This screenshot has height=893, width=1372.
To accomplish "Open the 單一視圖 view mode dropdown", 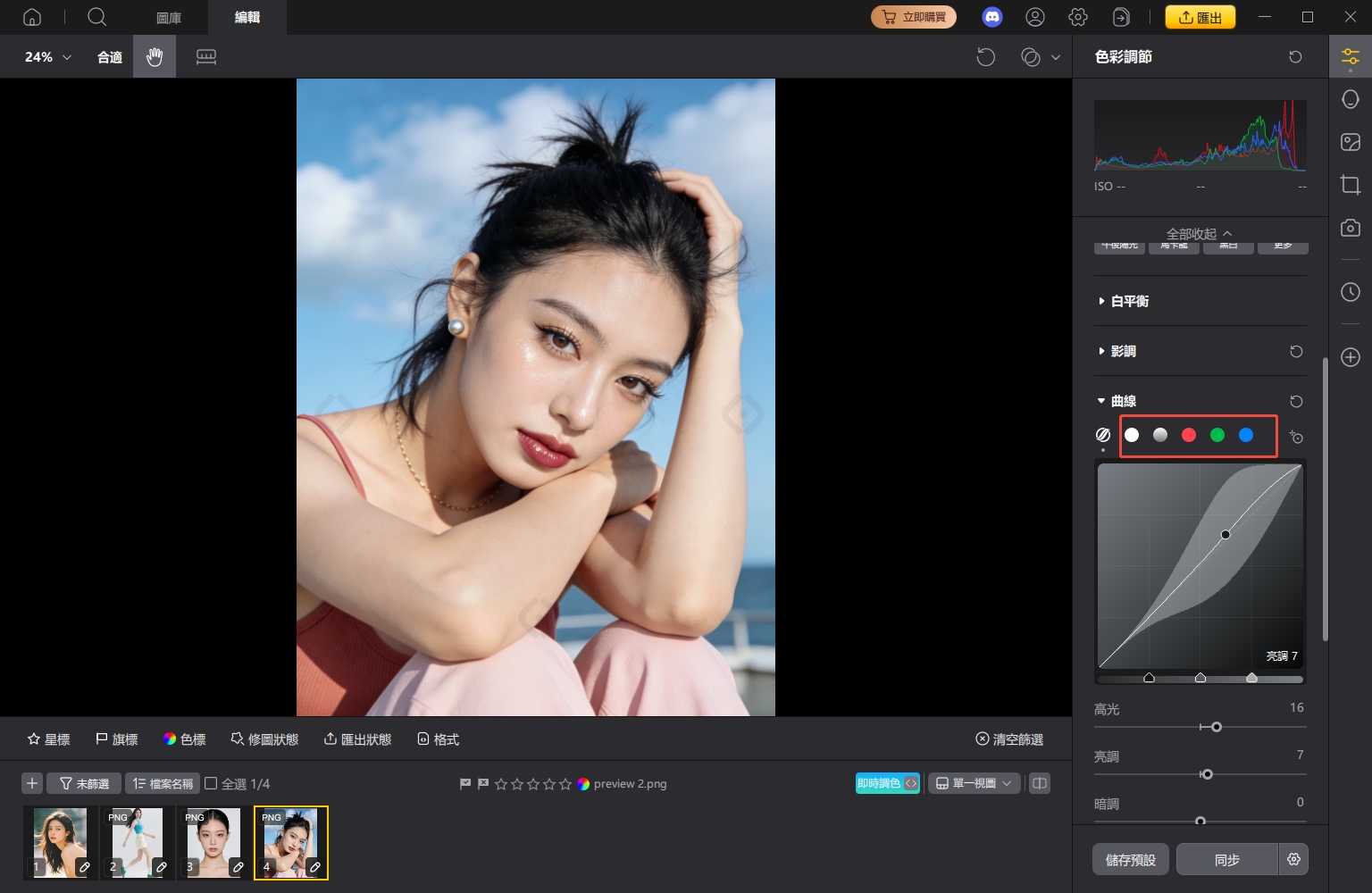I will [974, 782].
